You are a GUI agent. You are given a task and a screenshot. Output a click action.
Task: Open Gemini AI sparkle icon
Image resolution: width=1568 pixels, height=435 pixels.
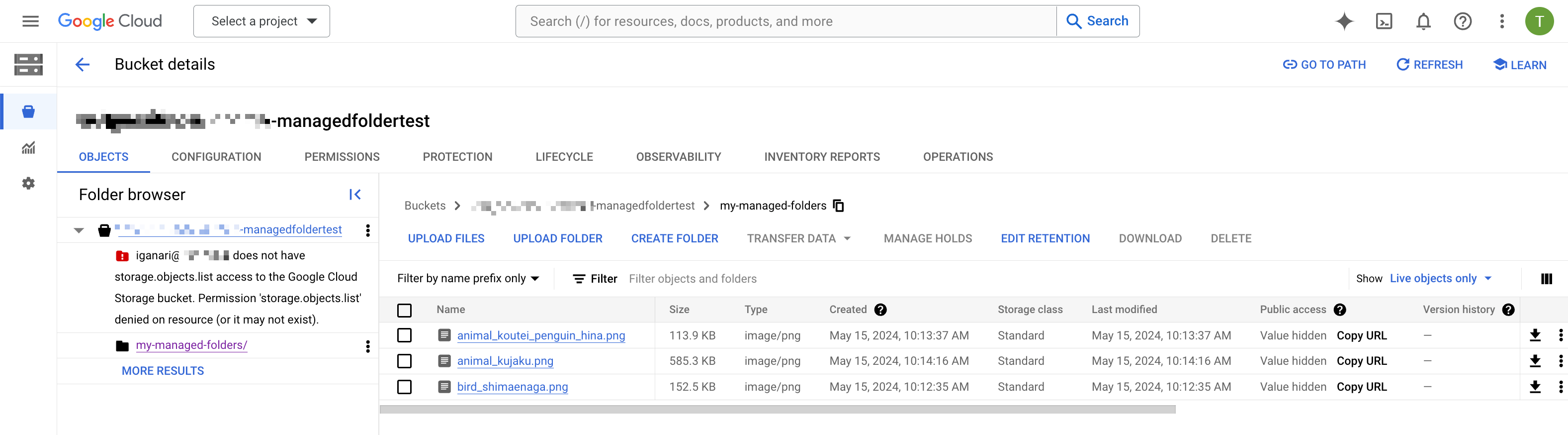(1344, 21)
